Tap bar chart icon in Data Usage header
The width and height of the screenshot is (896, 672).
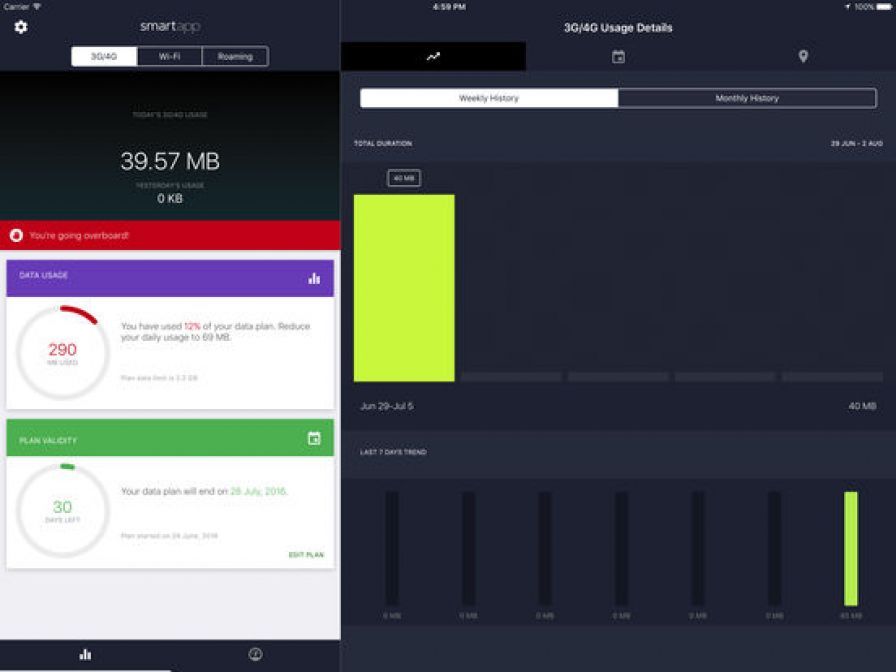pyautogui.click(x=314, y=279)
